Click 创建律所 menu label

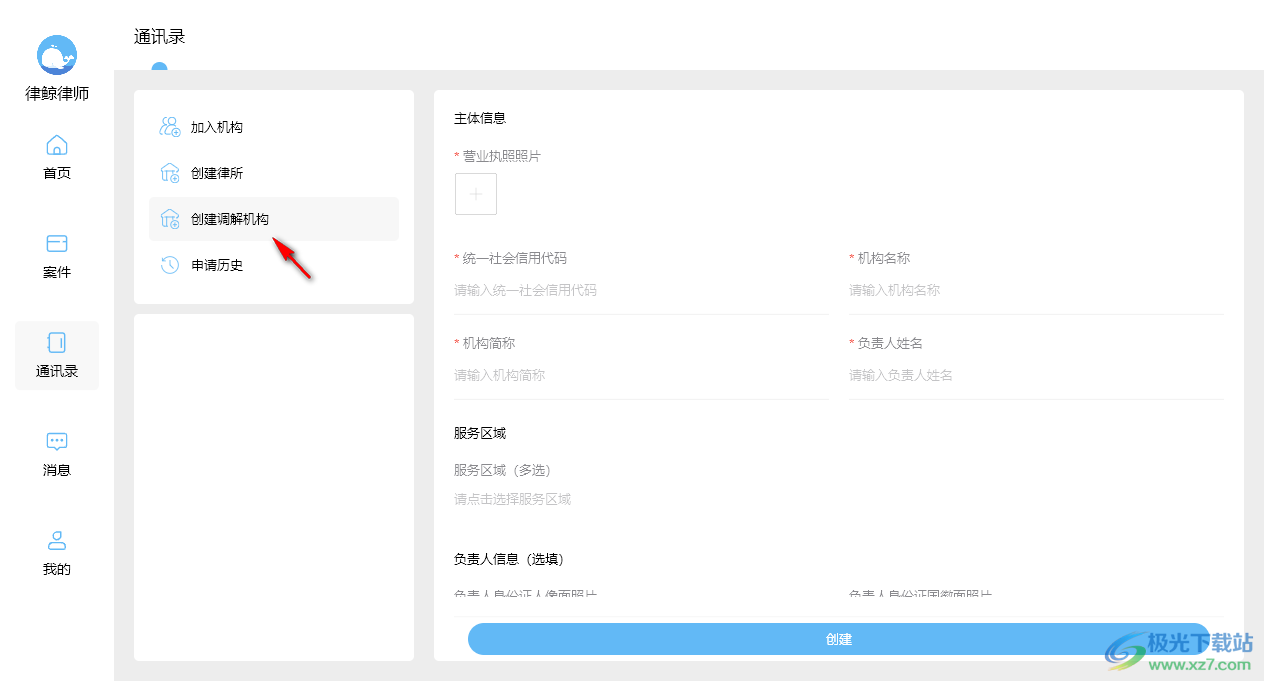pyautogui.click(x=217, y=173)
